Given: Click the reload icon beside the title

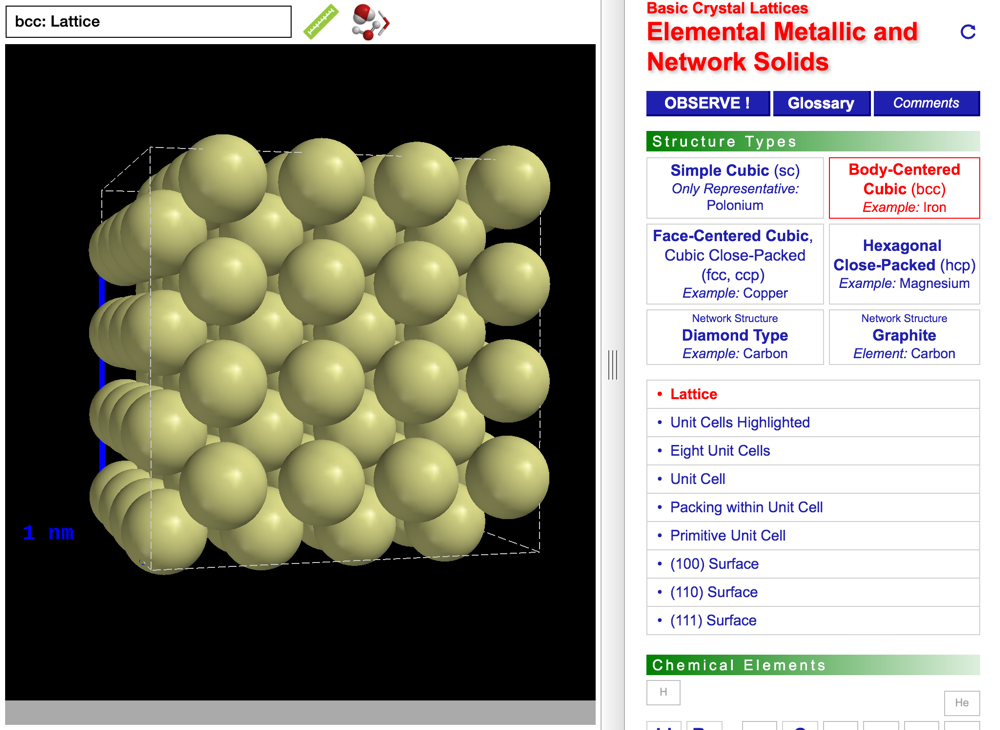Looking at the screenshot, I should point(967,32).
